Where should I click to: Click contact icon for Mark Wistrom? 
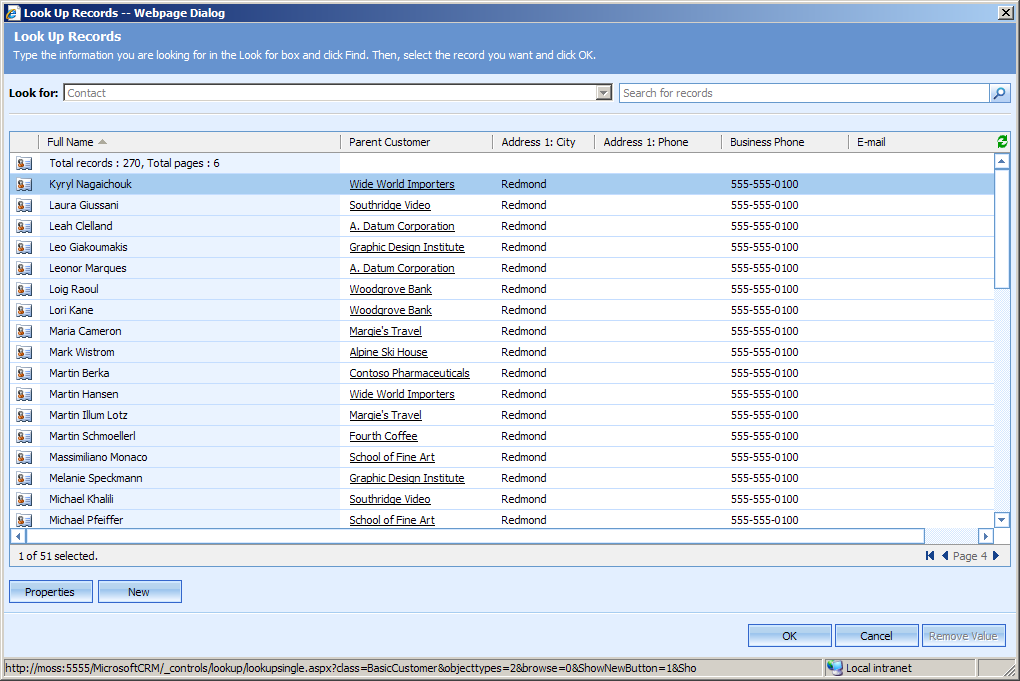point(24,352)
